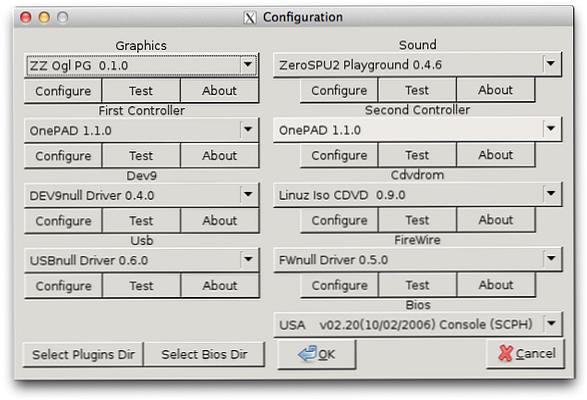This screenshot has height=400, width=587.
Task: Configure the Dev9 plugin
Action: 63,221
